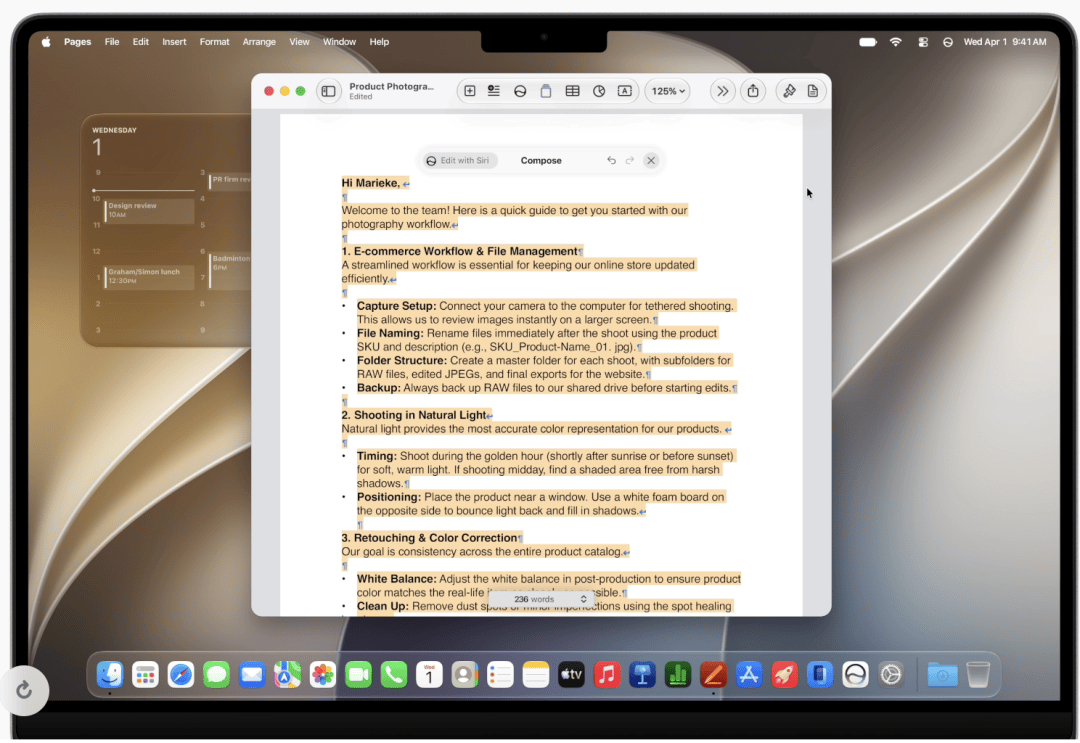This screenshot has width=1080, height=743.
Task: Click the clipboard paste icon in toolbar
Action: tap(546, 91)
